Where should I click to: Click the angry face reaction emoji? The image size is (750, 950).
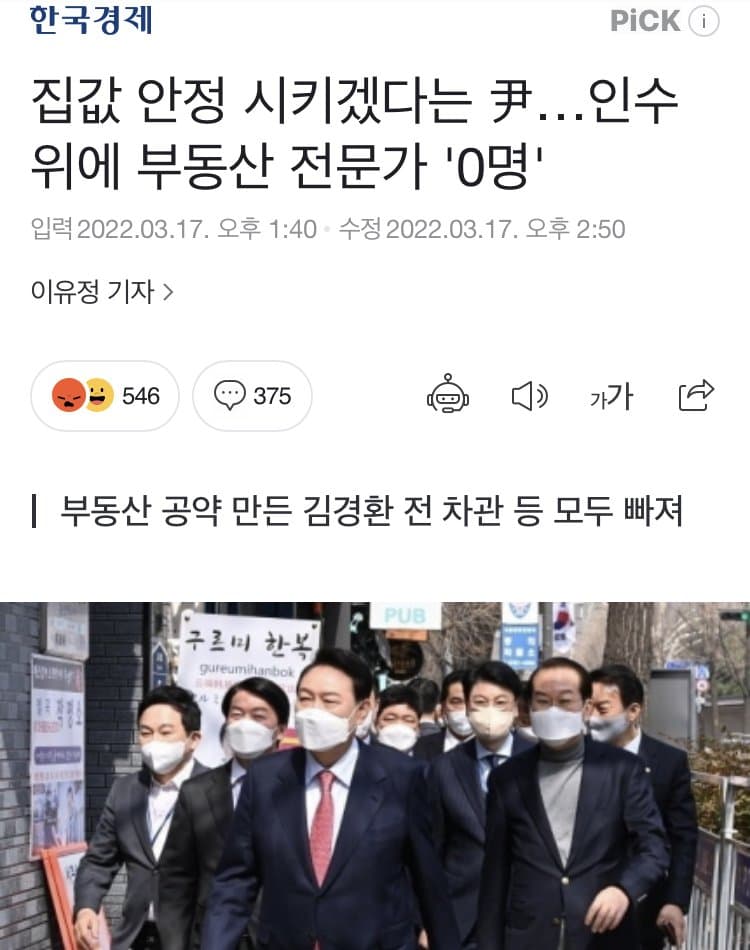[x=68, y=395]
